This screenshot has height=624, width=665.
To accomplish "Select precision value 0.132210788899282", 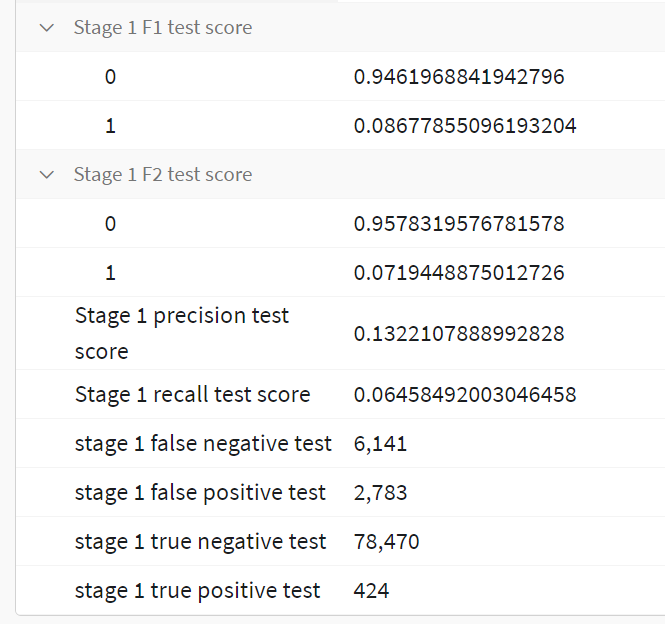I will 459,334.
